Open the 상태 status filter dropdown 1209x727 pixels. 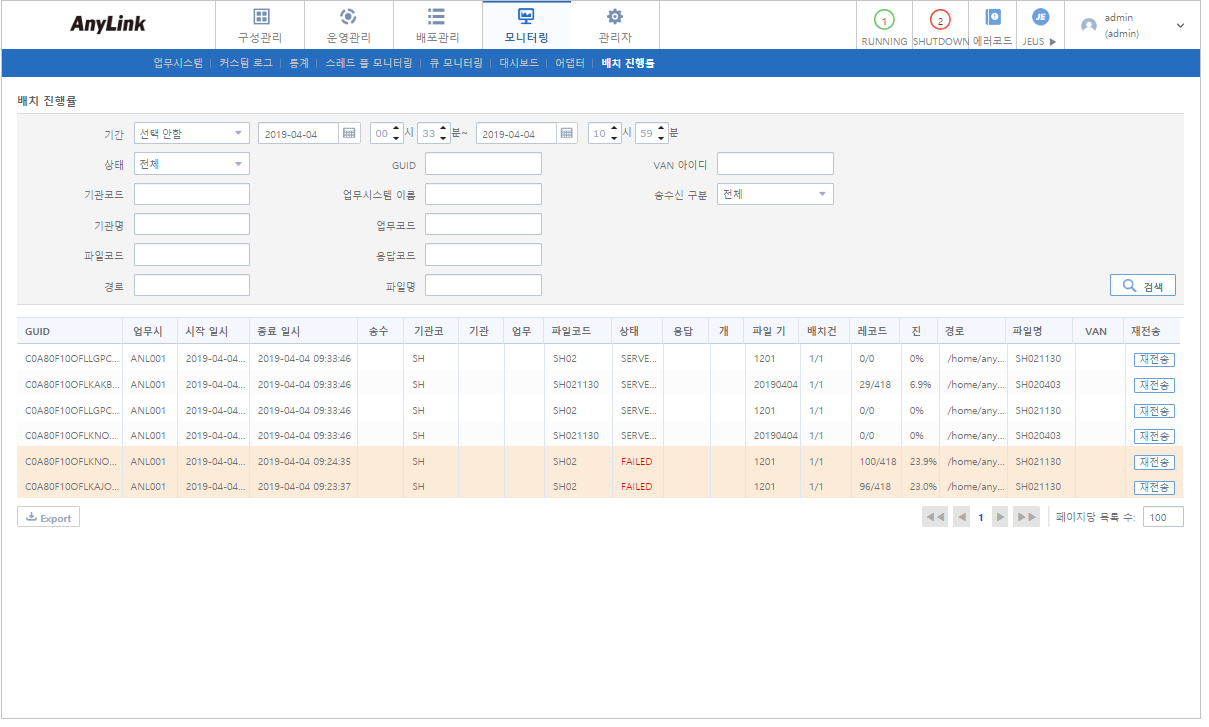pos(191,163)
